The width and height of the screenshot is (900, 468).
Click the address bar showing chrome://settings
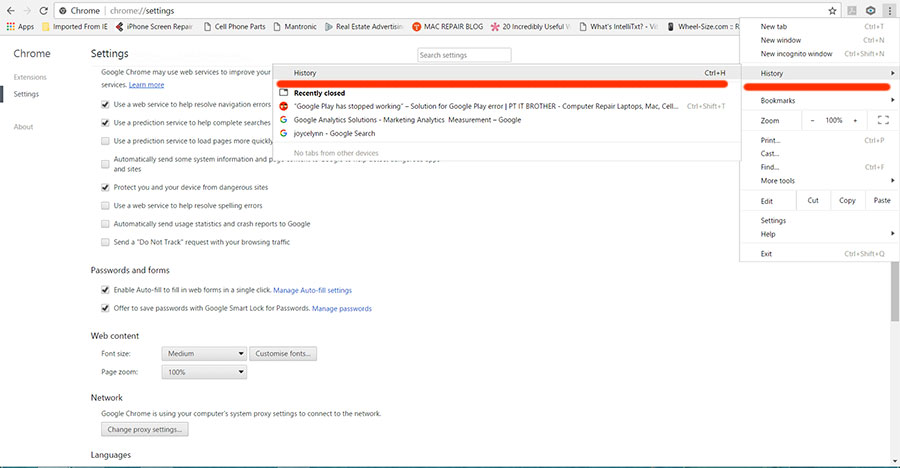[x=448, y=10]
